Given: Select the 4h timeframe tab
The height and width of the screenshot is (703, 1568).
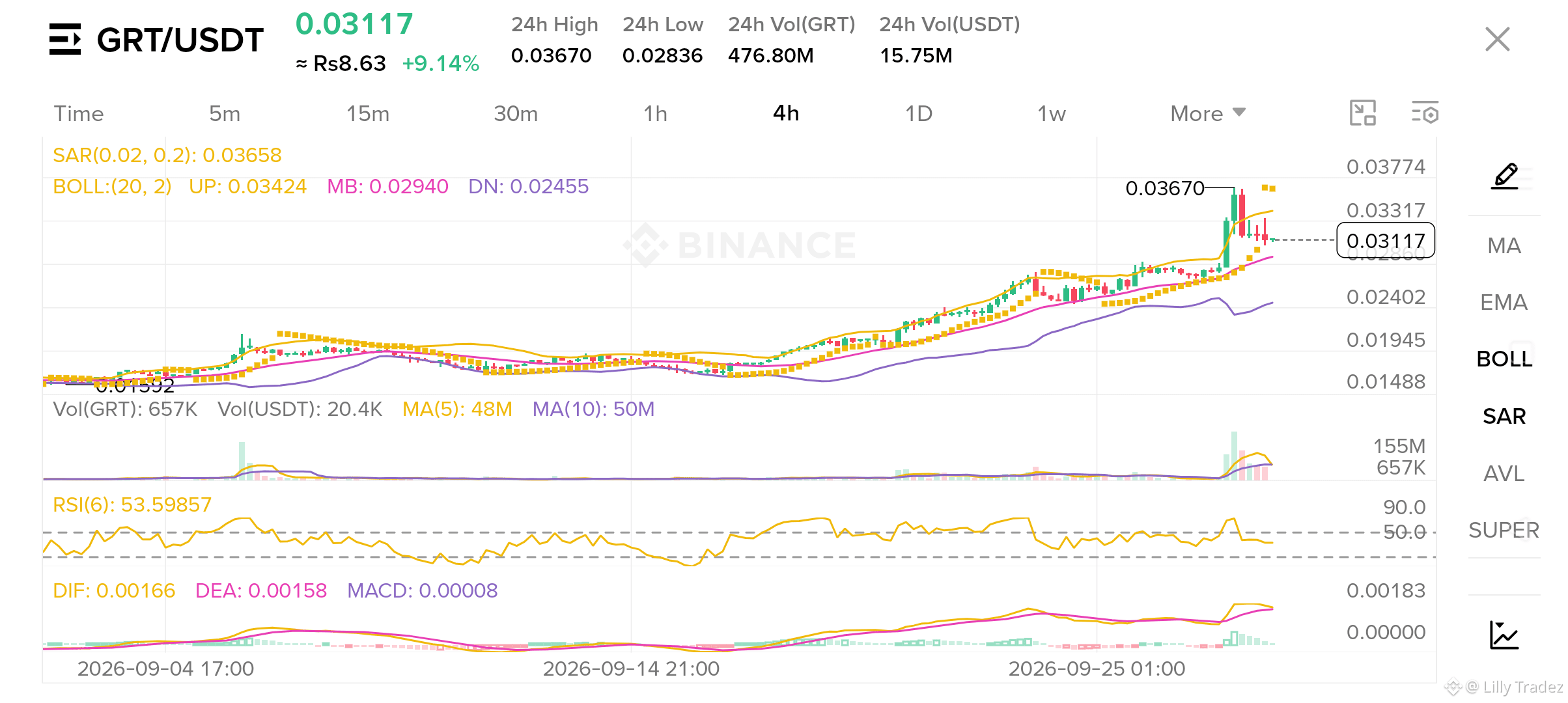Looking at the screenshot, I should point(786,113).
